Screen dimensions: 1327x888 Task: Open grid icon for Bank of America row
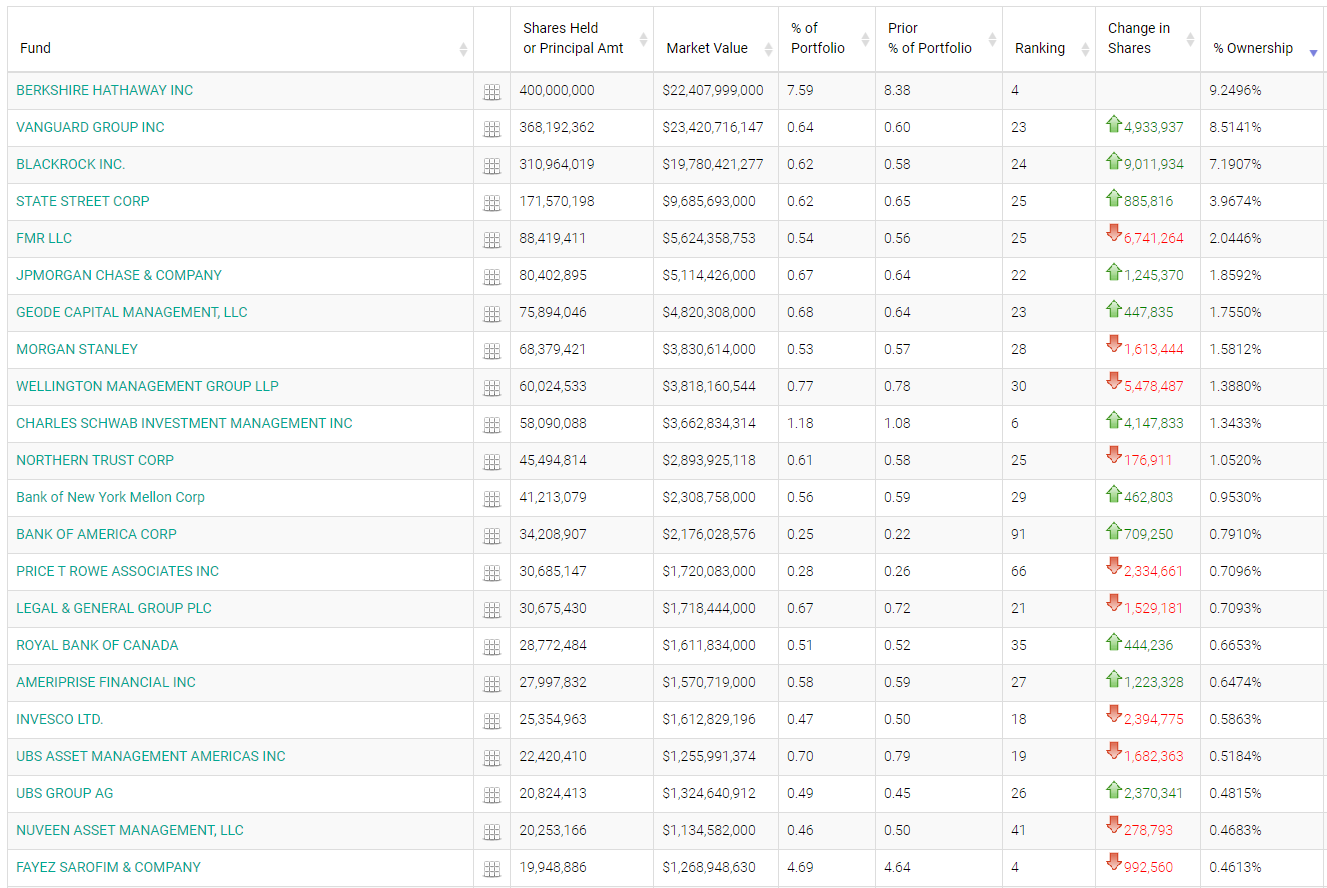tap(492, 536)
